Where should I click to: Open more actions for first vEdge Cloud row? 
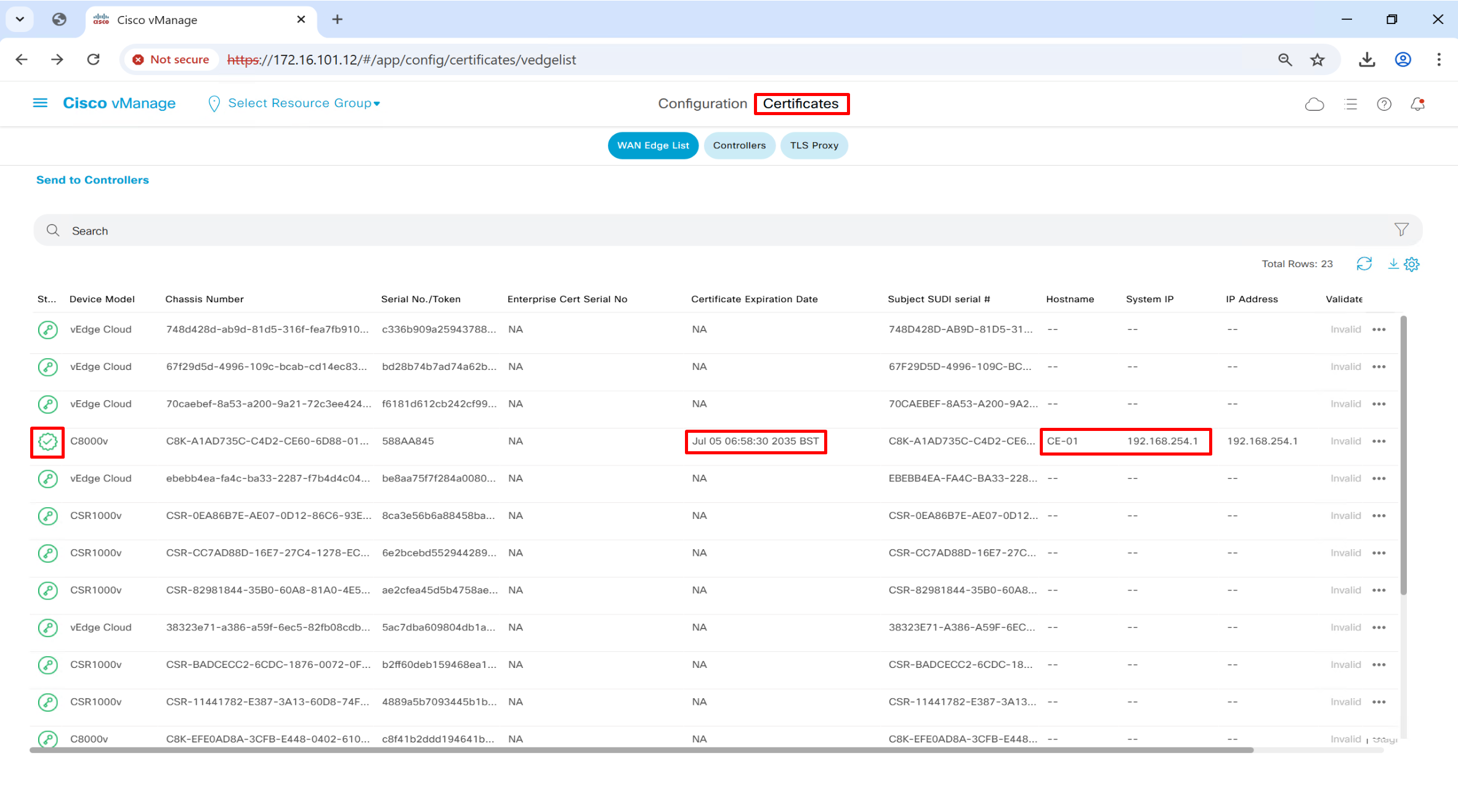point(1379,329)
